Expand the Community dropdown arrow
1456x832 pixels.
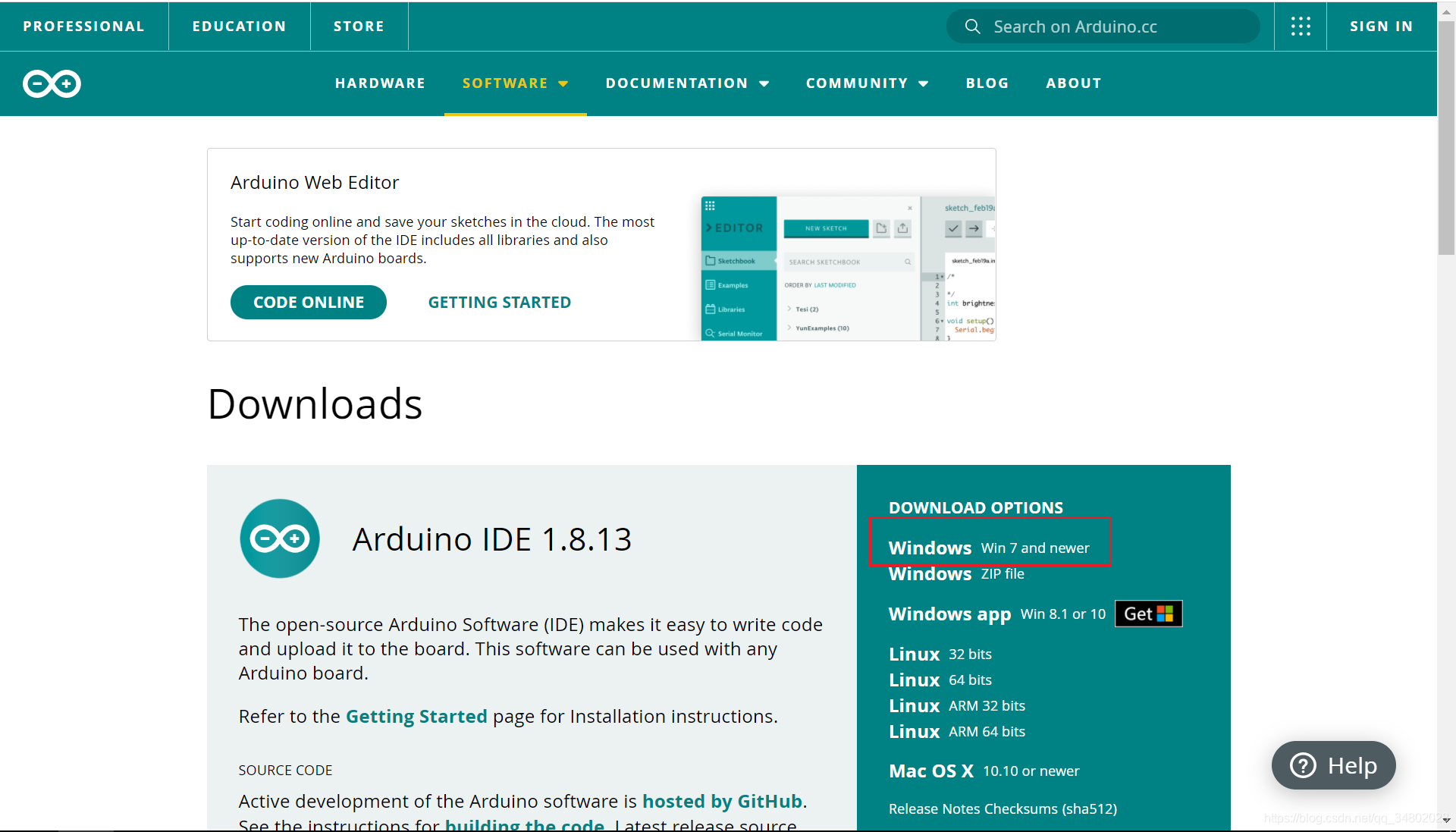coord(924,83)
